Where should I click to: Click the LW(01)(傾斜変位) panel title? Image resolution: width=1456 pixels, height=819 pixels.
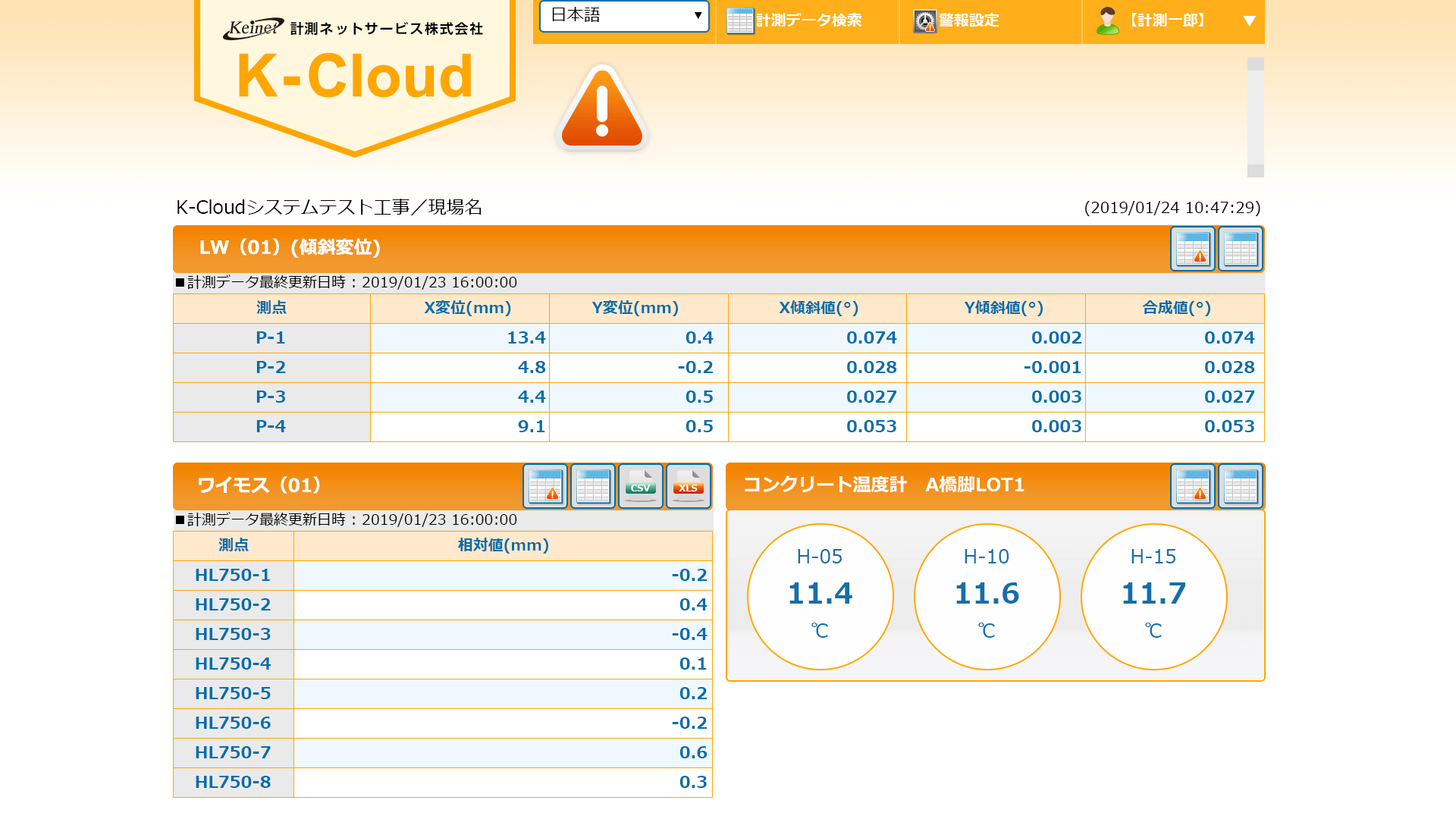(x=290, y=248)
